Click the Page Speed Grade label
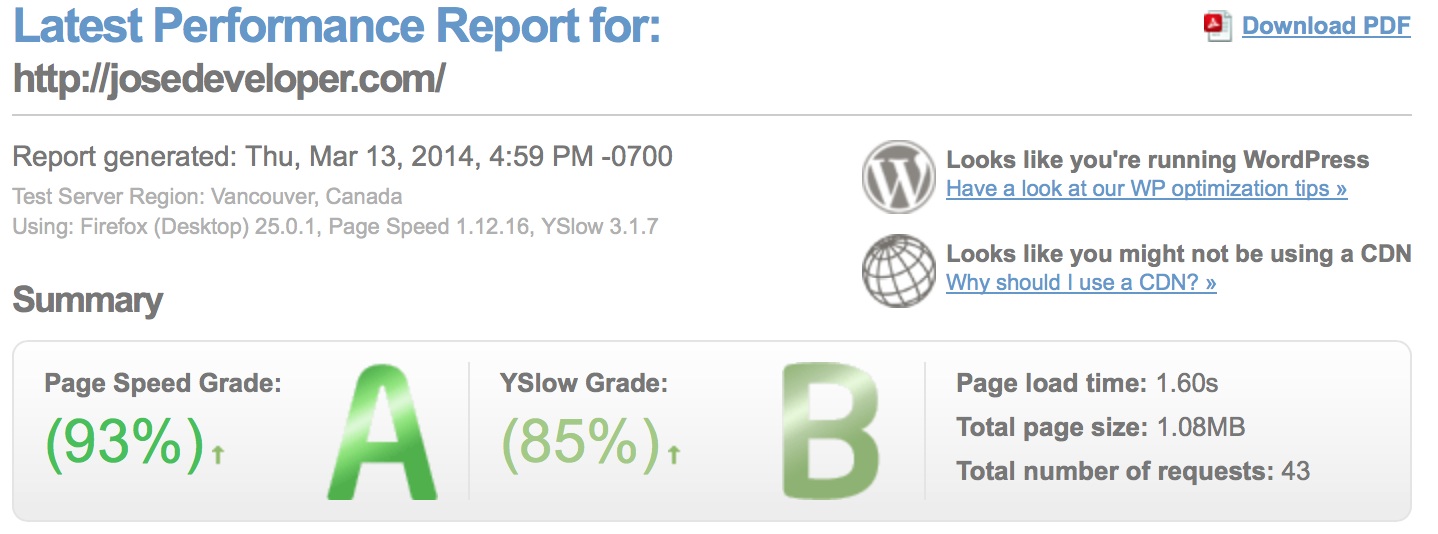1438x534 pixels. pyautogui.click(x=163, y=382)
